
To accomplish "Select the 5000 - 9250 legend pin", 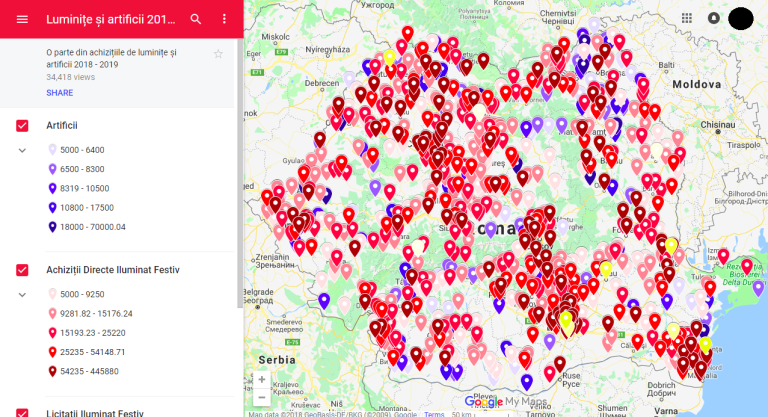I will coord(52,294).
